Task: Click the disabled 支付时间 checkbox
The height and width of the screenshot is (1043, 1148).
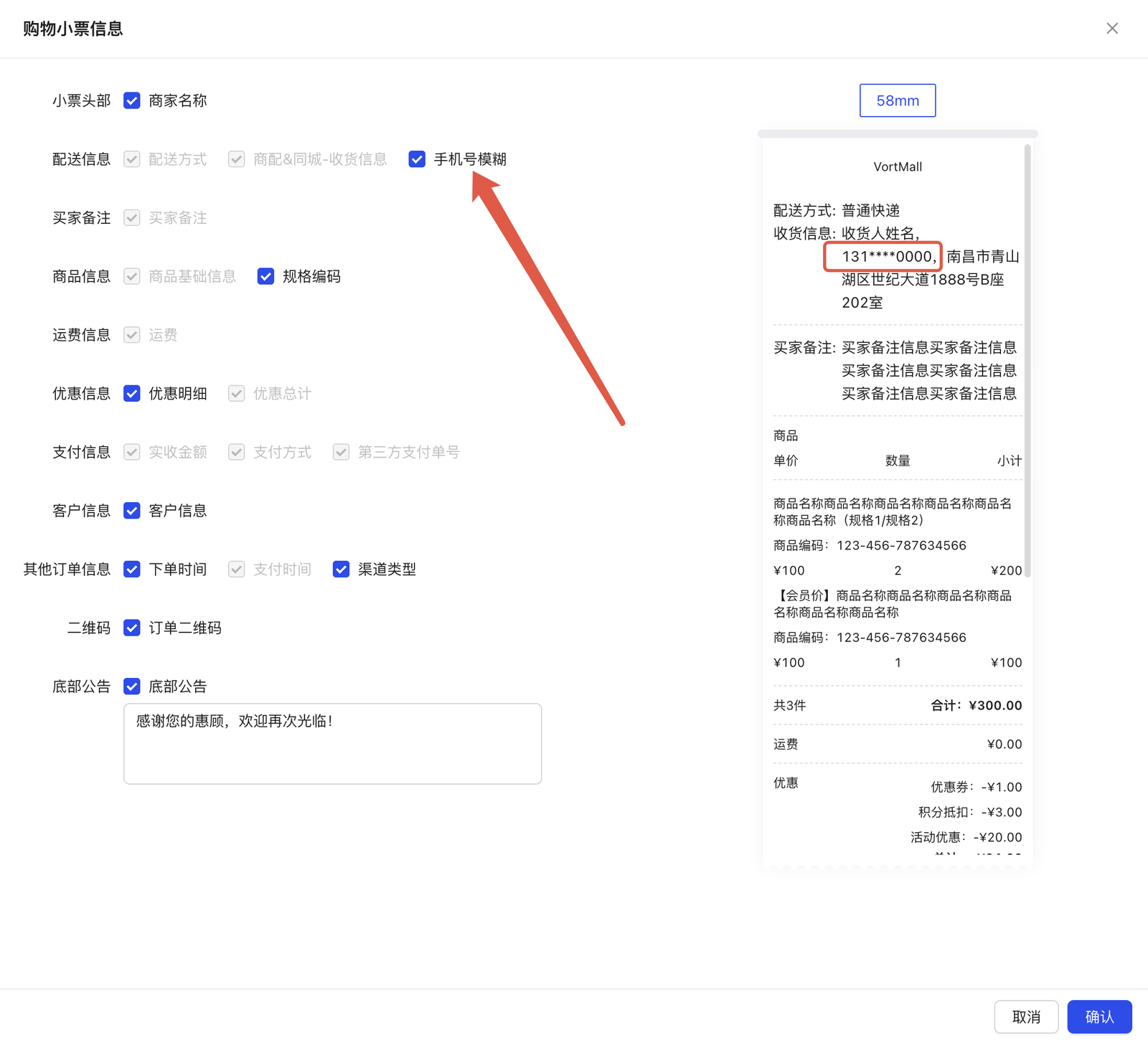Action: tap(236, 569)
